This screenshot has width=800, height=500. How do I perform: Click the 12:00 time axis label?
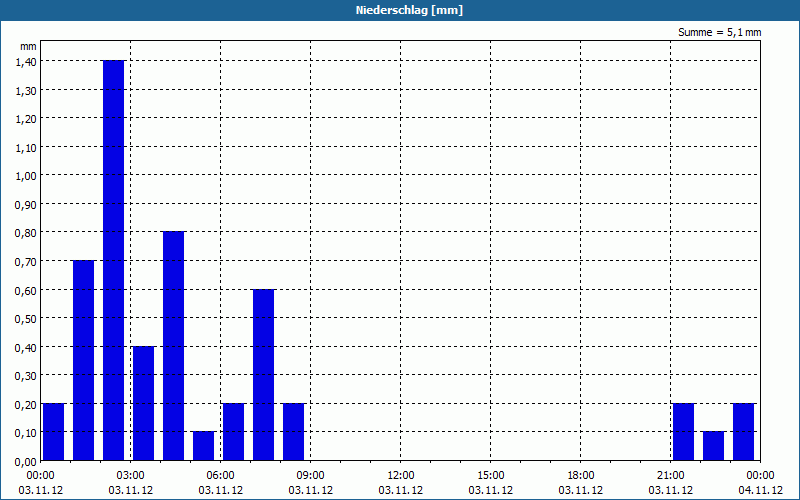[x=401, y=476]
